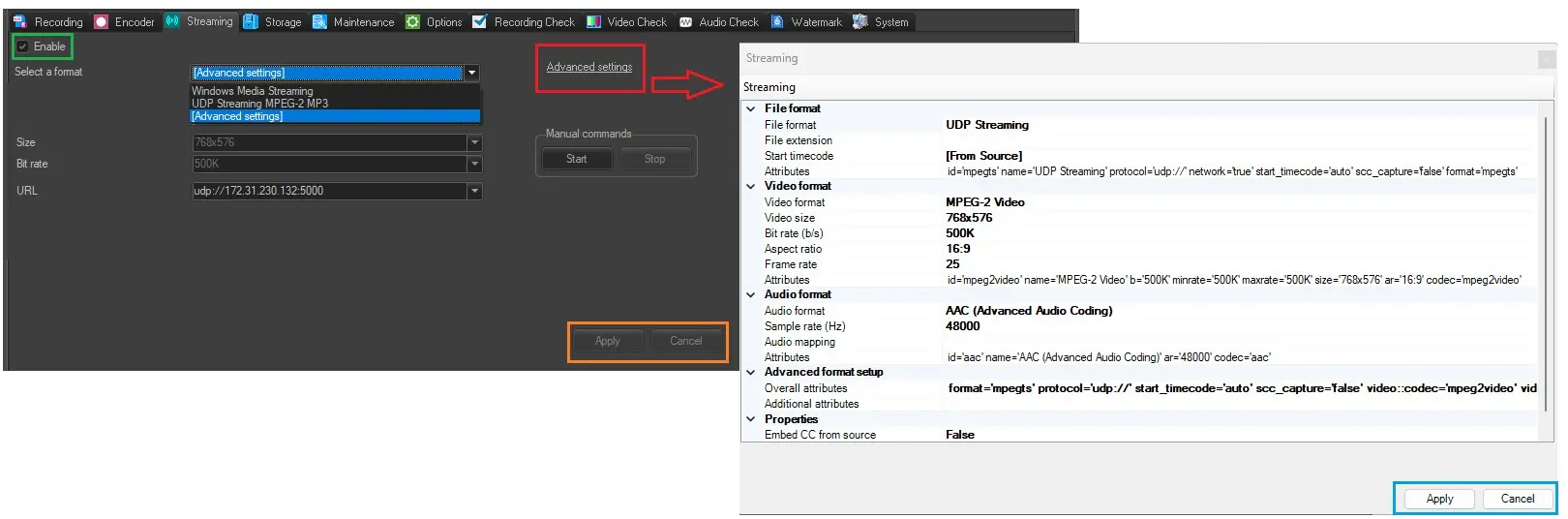Switch to the Audio Check tab
Viewport: 1568px width, 519px height.
[x=719, y=21]
